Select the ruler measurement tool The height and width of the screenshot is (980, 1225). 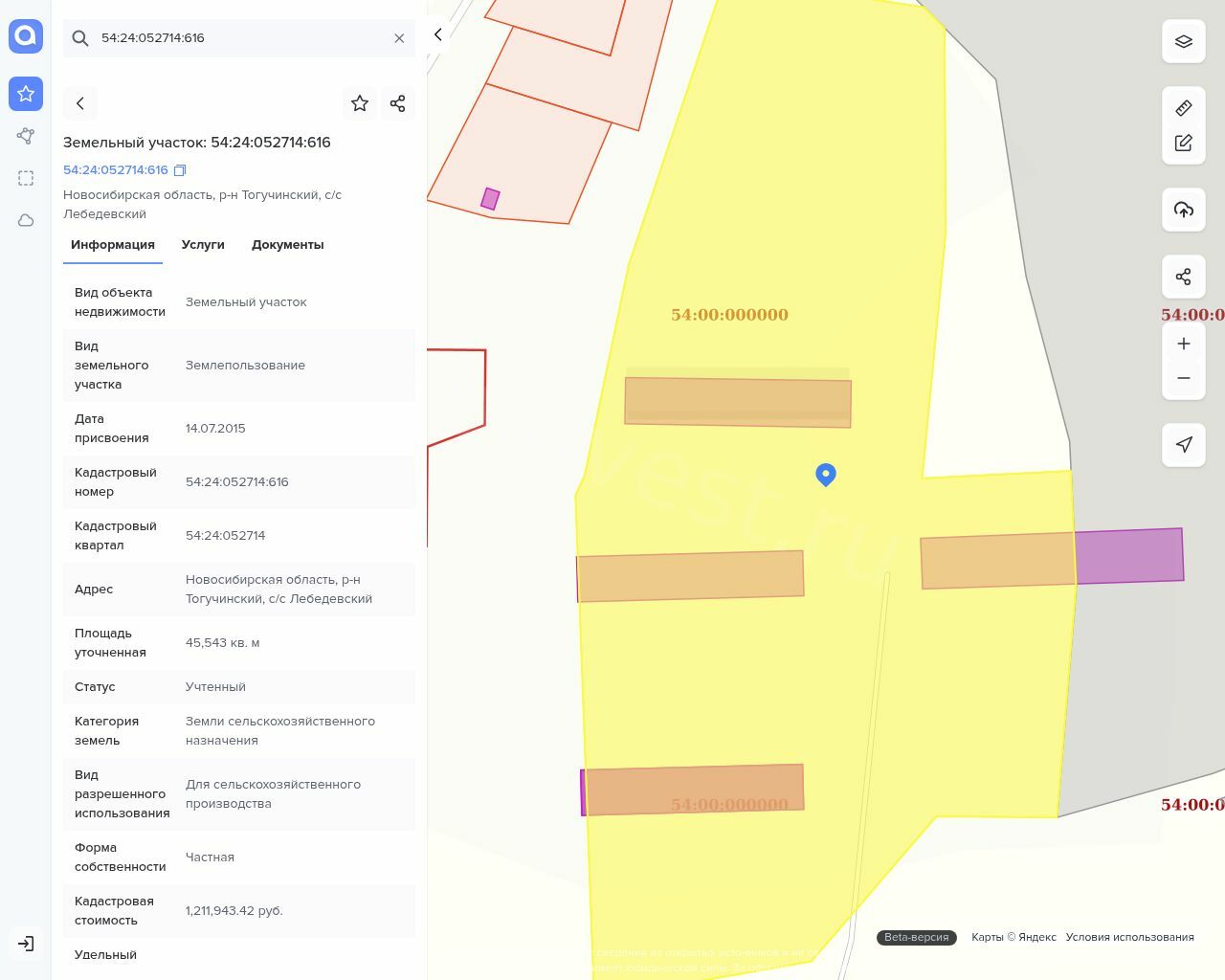1184,108
